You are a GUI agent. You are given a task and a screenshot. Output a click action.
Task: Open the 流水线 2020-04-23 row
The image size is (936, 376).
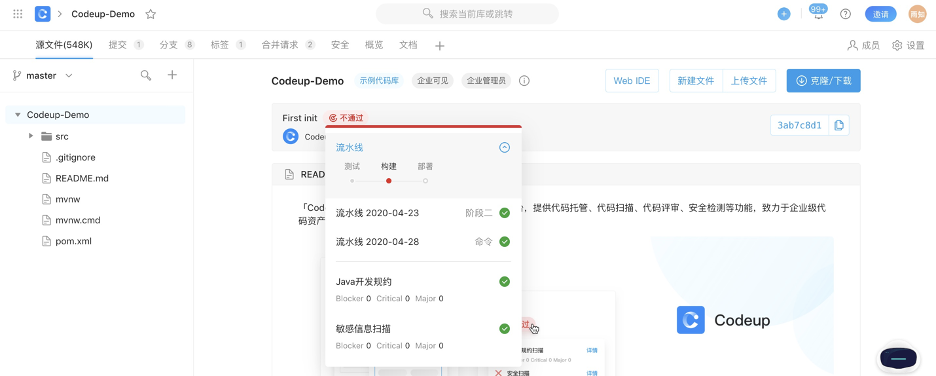pyautogui.click(x=423, y=212)
